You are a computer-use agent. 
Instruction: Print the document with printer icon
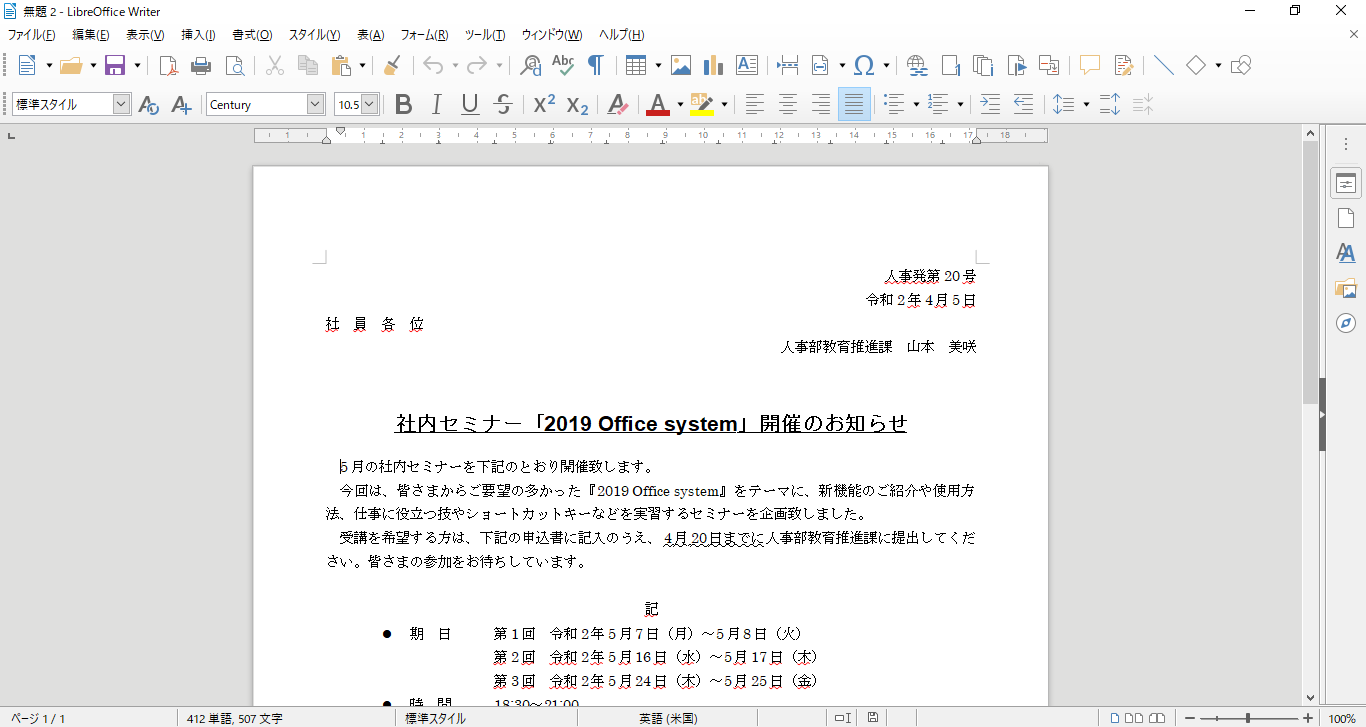tap(201, 66)
